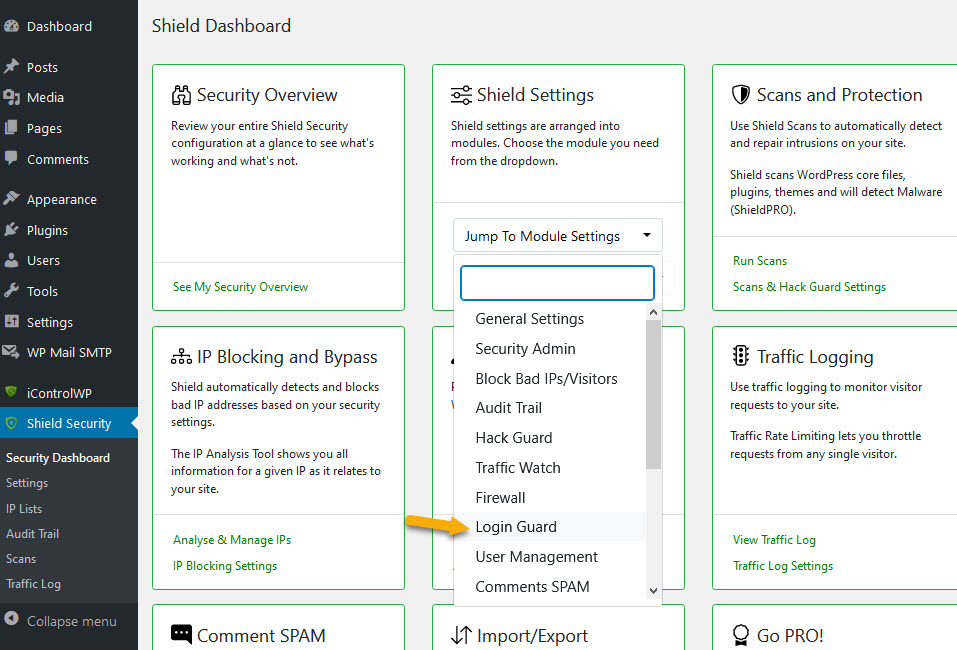Click the Media icon in sidebar
957x650 pixels.
point(11,97)
